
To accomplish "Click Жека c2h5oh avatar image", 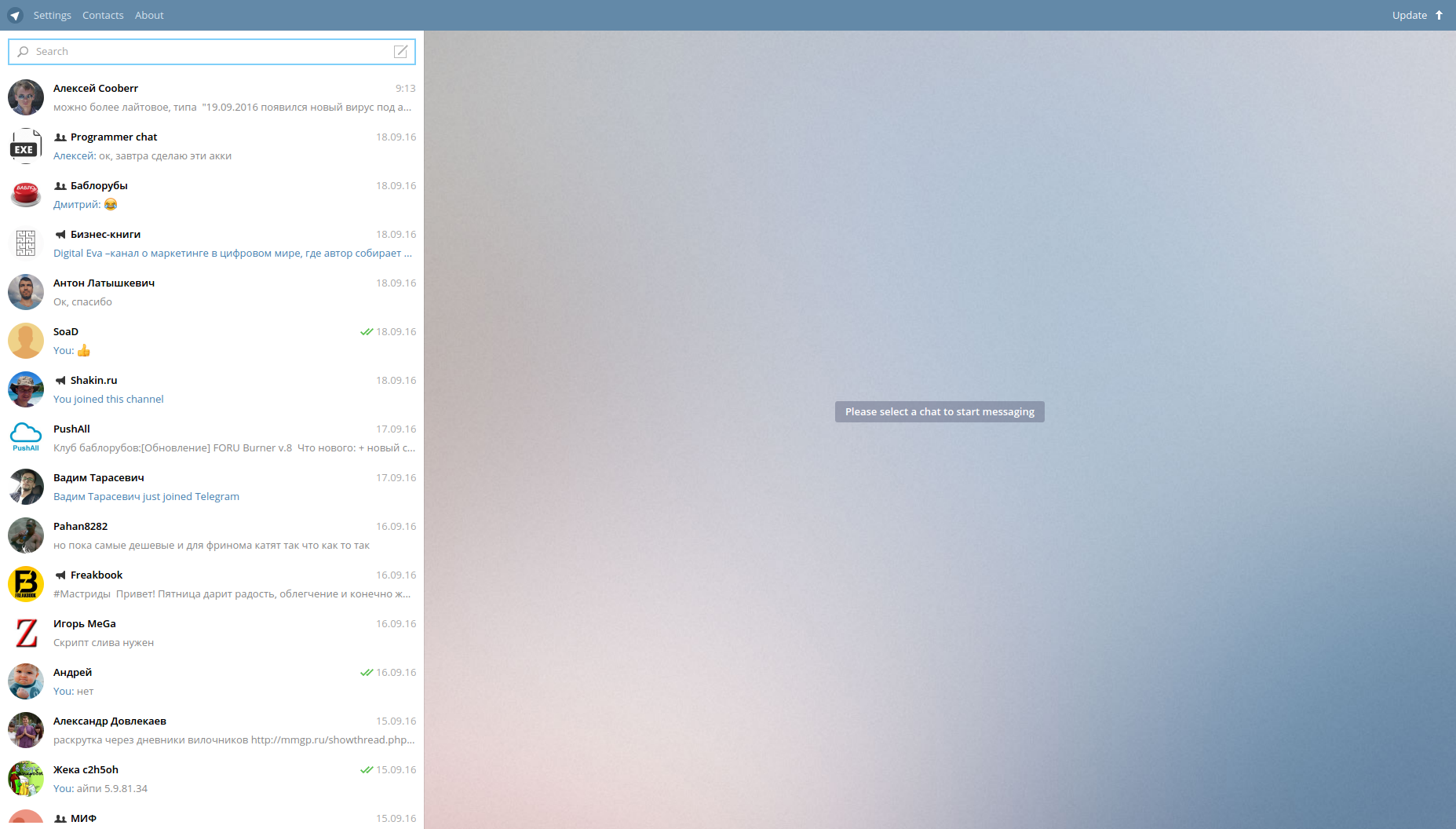I will click(x=26, y=779).
